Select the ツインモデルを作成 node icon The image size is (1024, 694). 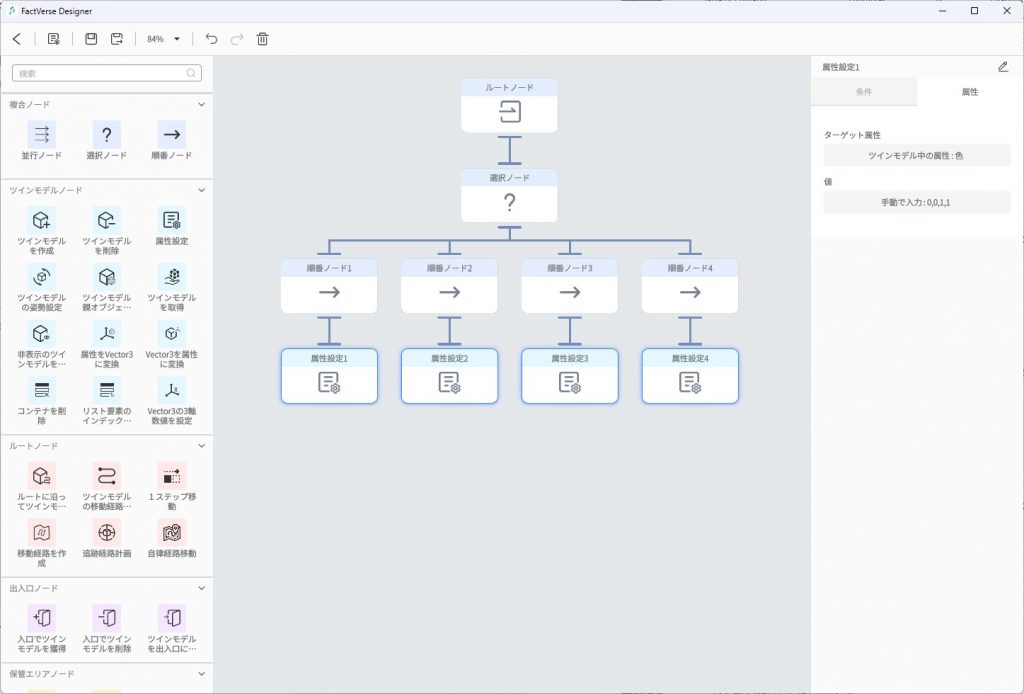click(x=42, y=220)
